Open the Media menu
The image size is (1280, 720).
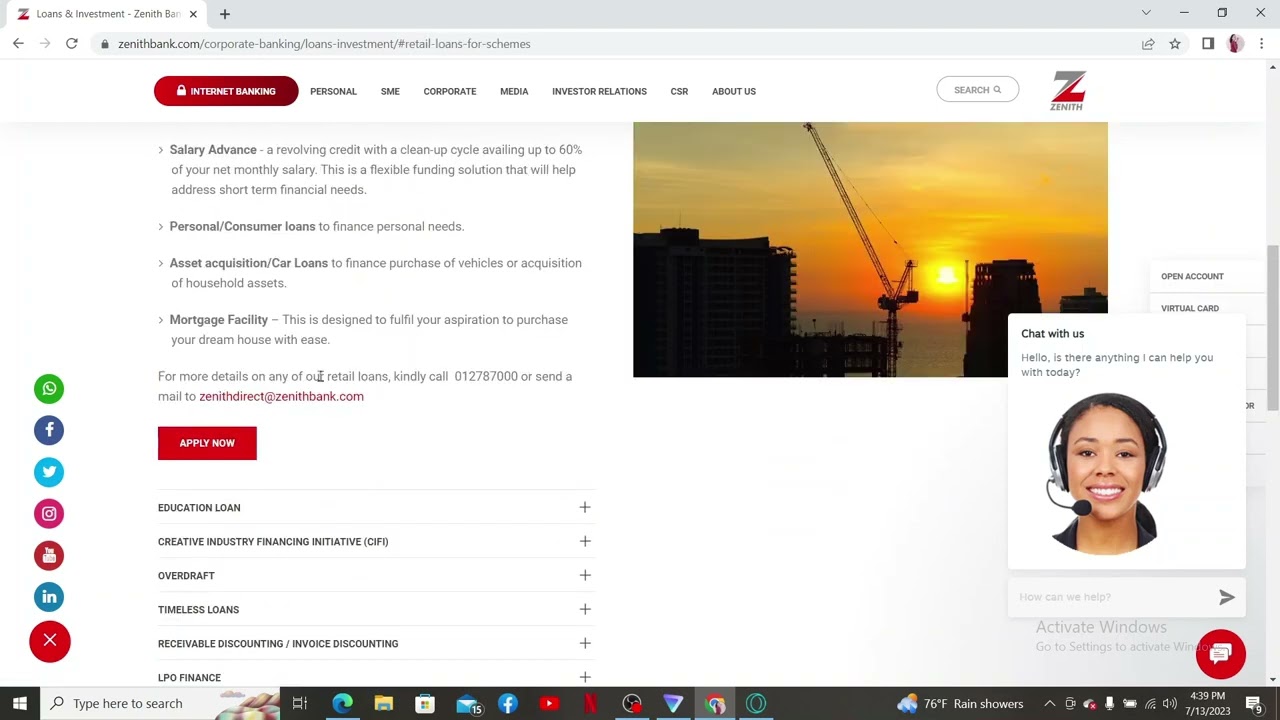tap(514, 91)
